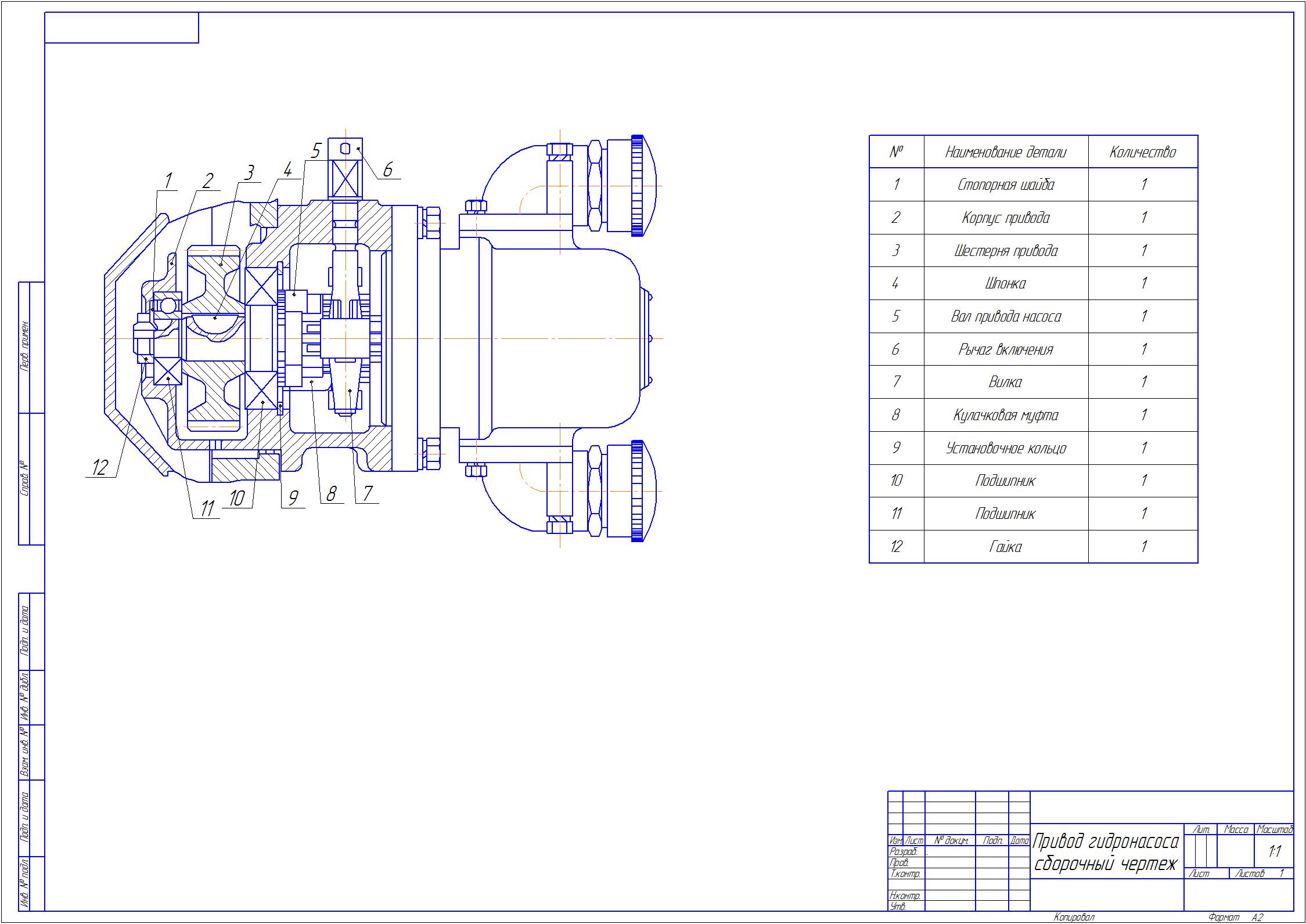Click callout number 5 on the drawing
Screen dimensions: 1306x924
tap(315, 151)
